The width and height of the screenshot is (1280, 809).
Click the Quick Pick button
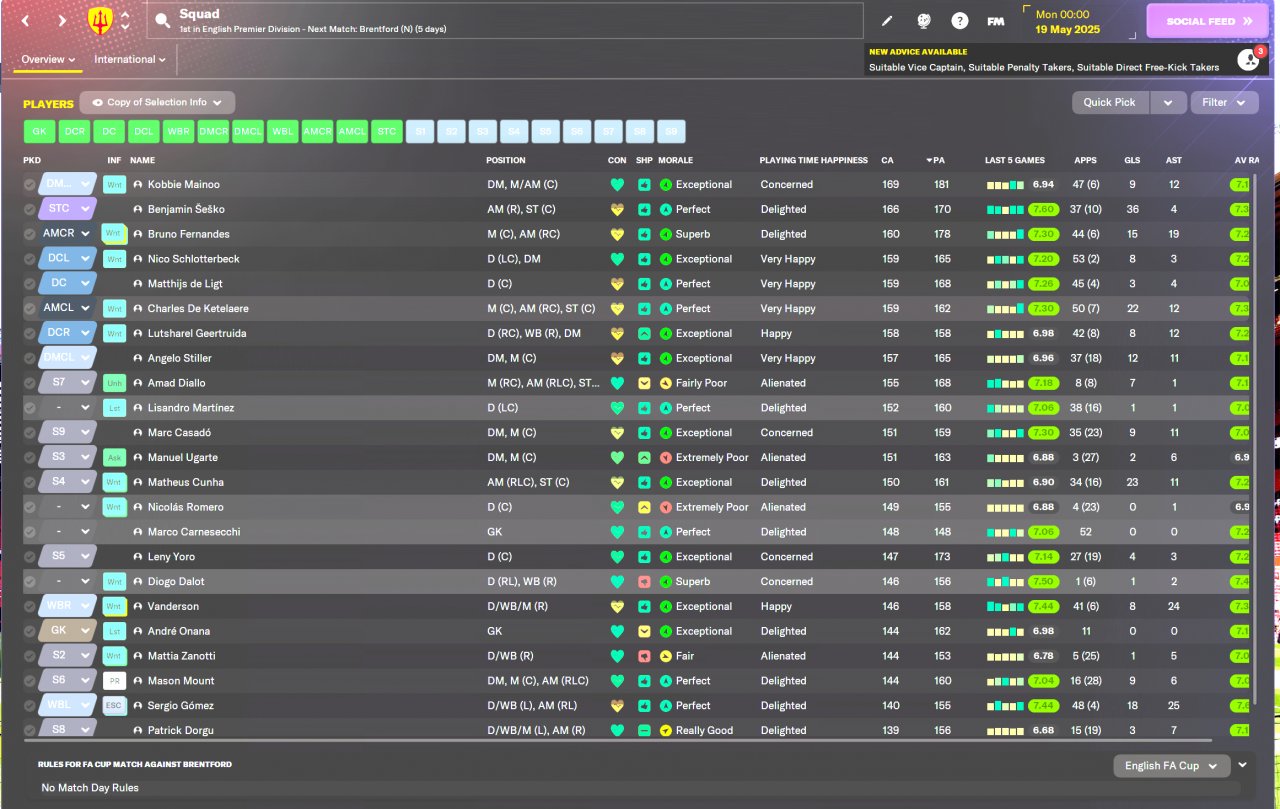[1110, 102]
